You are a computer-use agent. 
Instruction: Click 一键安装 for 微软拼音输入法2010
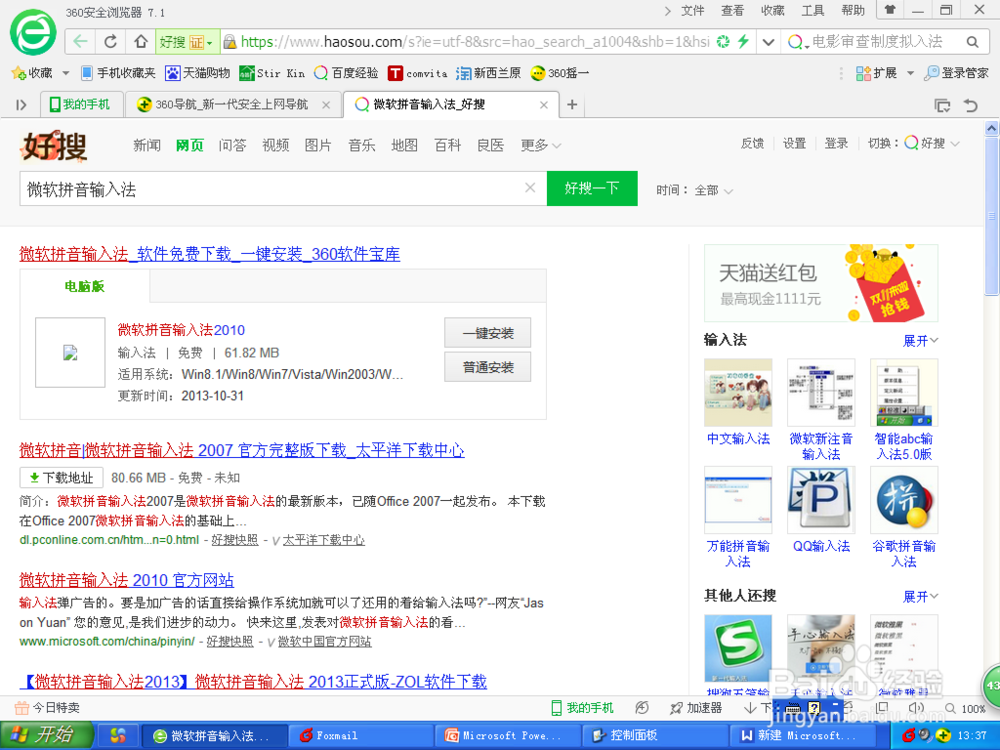487,333
